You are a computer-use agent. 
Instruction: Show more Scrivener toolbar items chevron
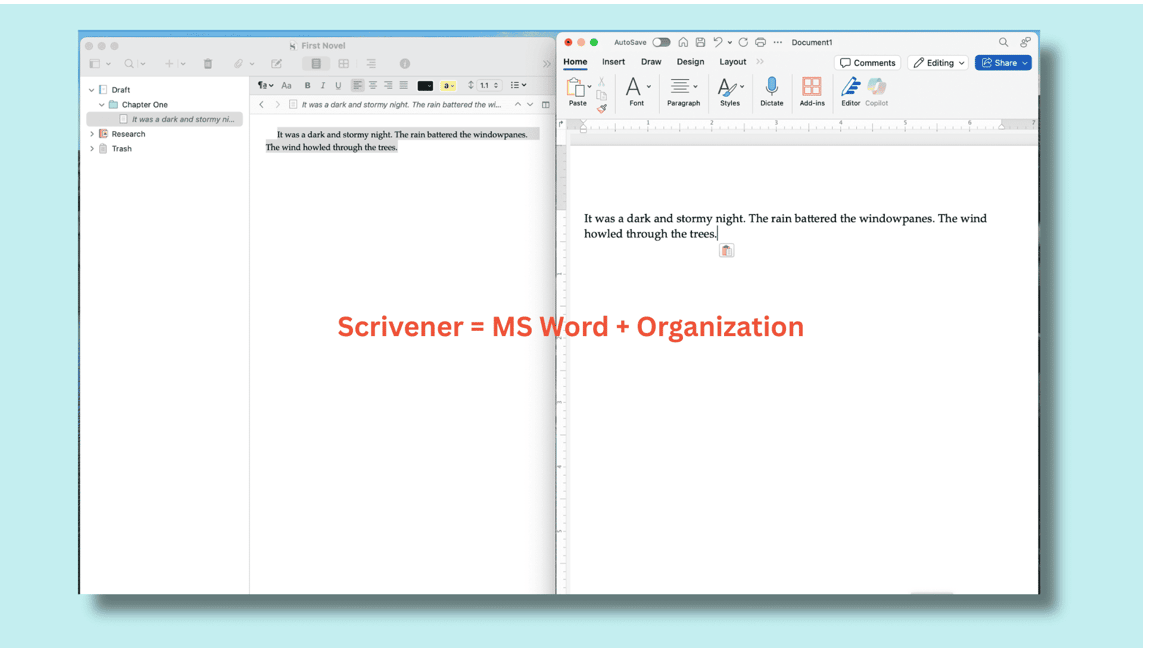546,64
